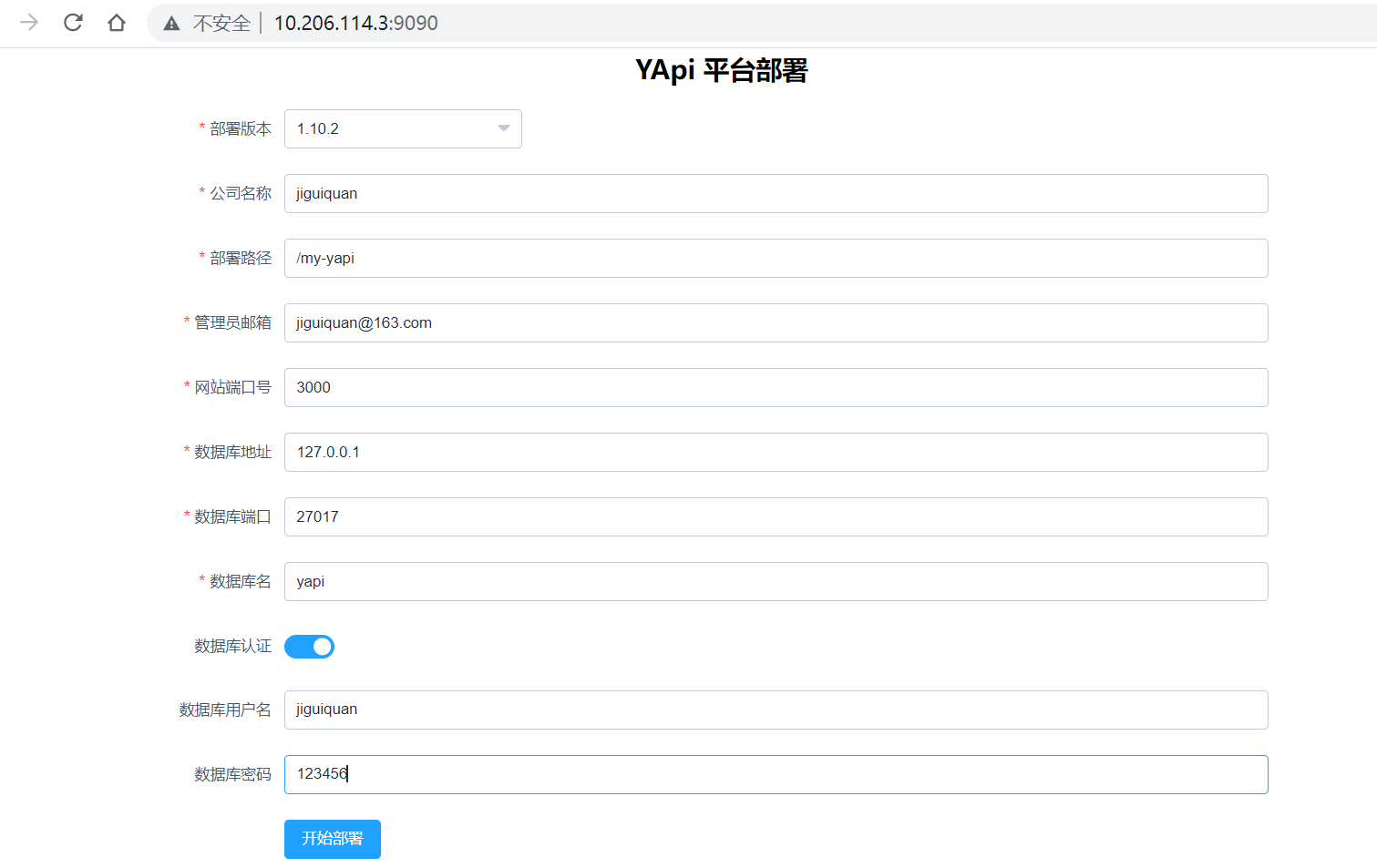Click the address bar URL 10.206.114.3:9090
The image size is (1377, 868).
[355, 23]
